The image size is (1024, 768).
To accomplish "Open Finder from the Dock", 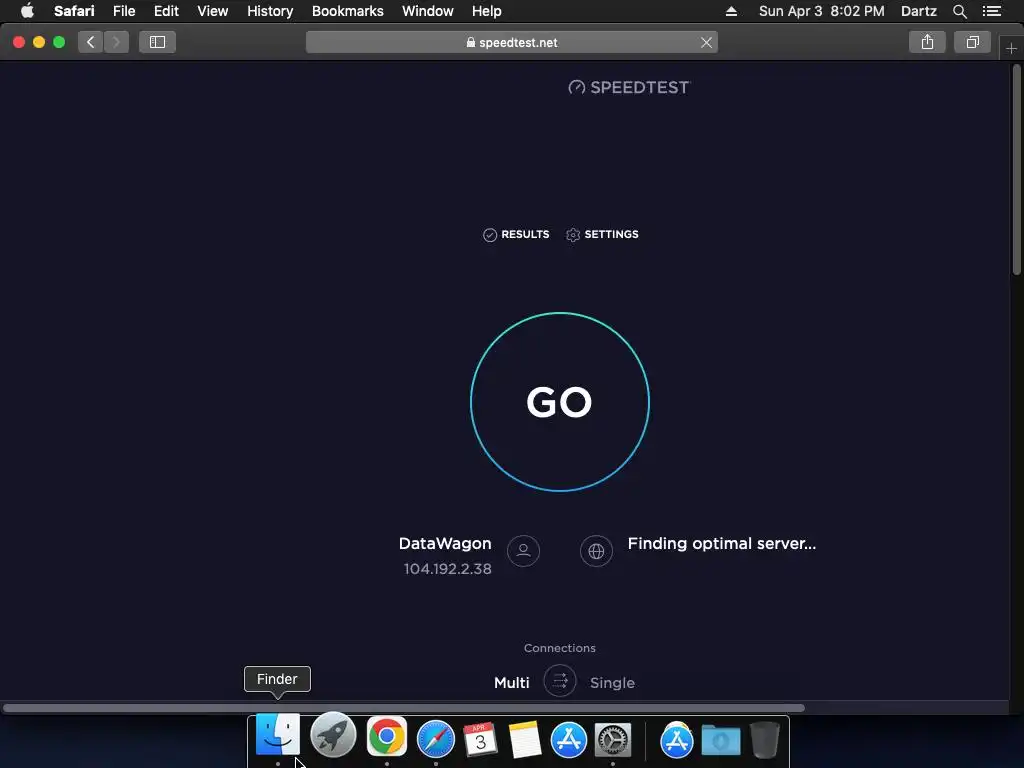I will click(278, 735).
